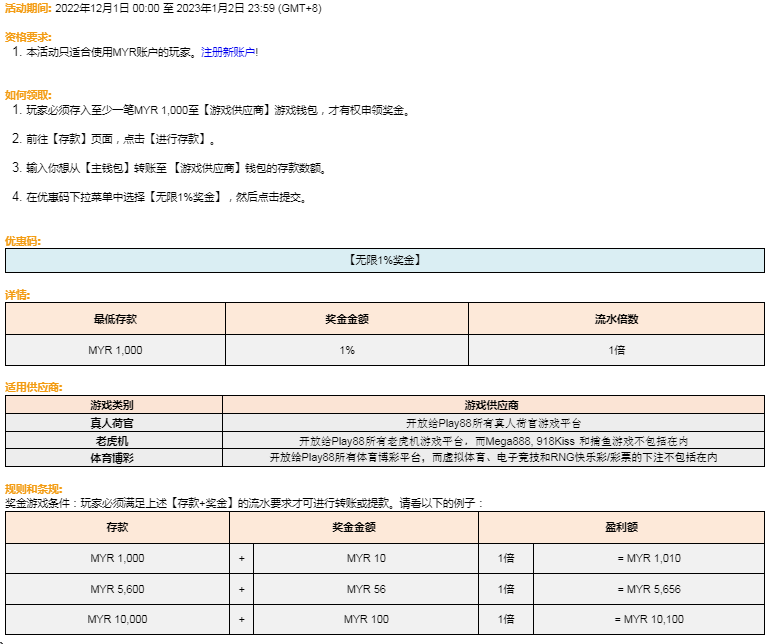This screenshot has width=774, height=644.
Task: Click the 游戏类别 column header
Action: tap(113, 405)
